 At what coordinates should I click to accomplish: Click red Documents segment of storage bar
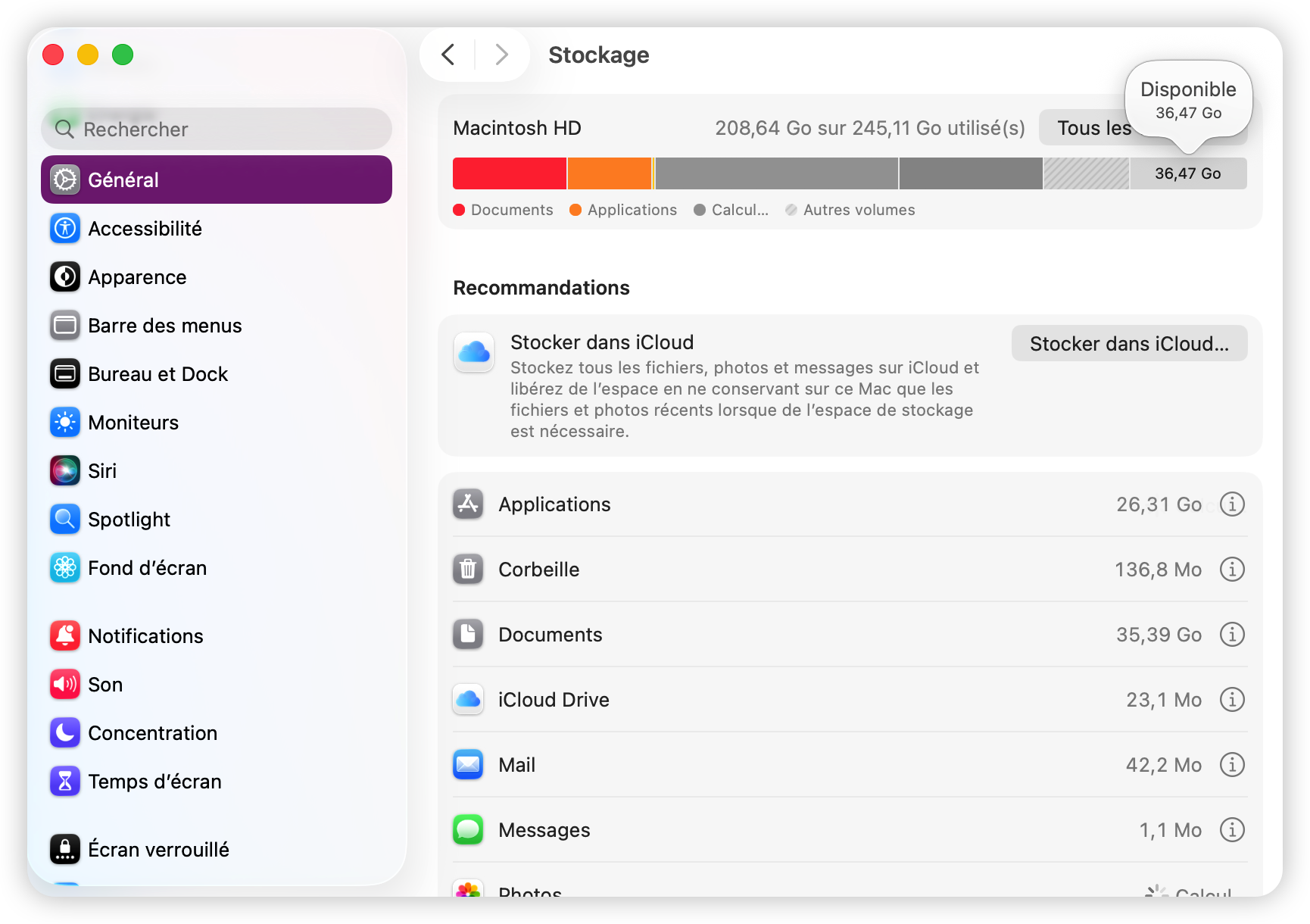pos(510,173)
